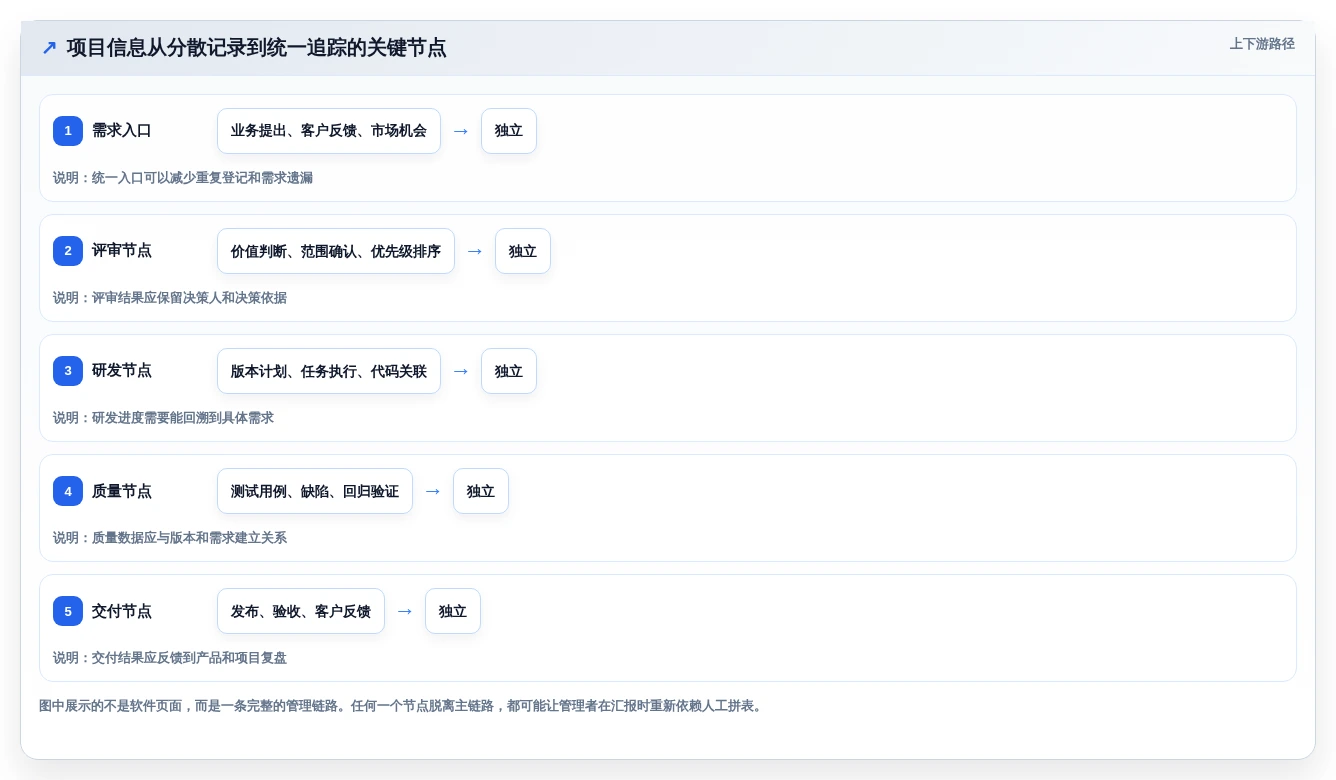Click the arrow in the 研发节点 row
The width and height of the screenshot is (1336, 780).
[461, 371]
